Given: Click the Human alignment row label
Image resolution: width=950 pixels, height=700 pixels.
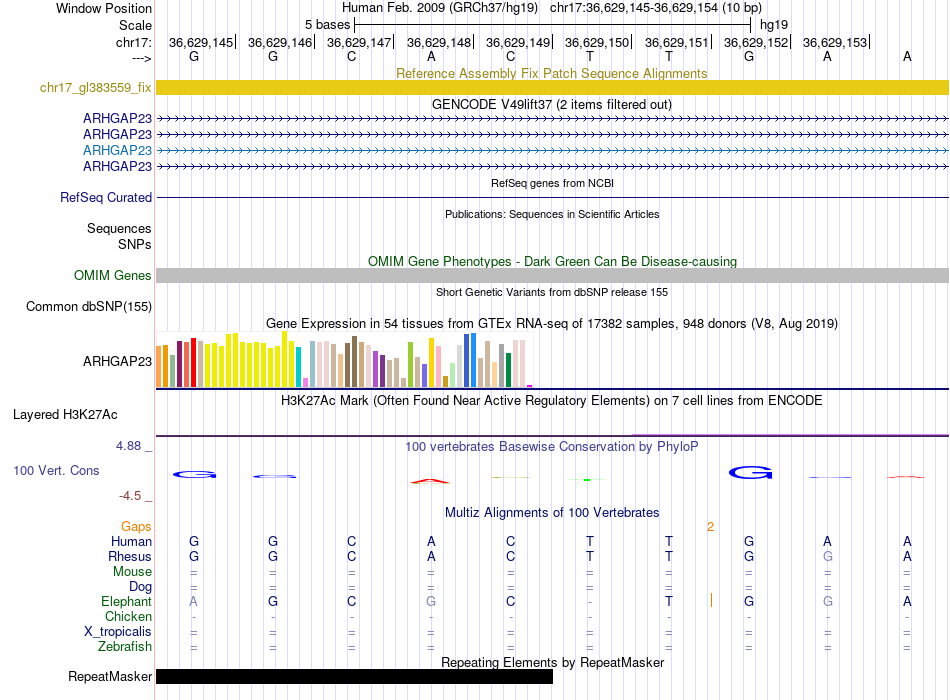Looking at the screenshot, I should [x=131, y=541].
